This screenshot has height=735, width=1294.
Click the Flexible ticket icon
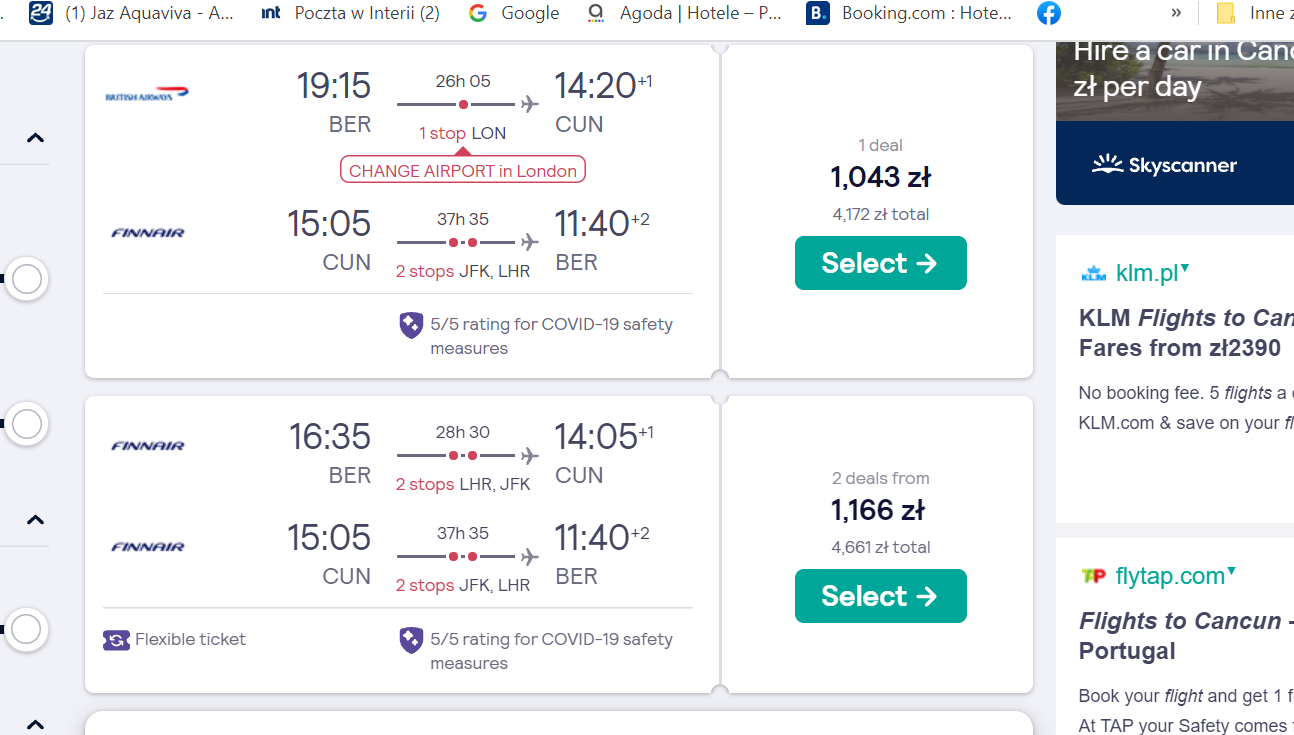pos(117,640)
